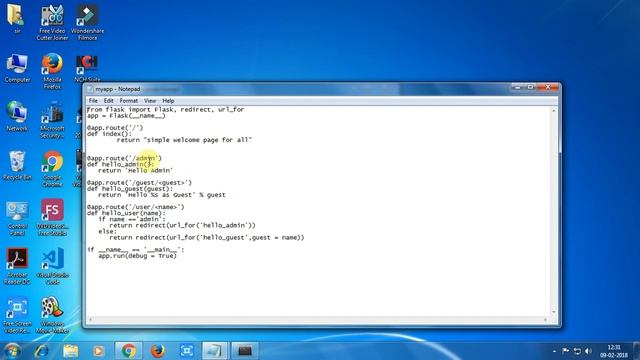The width and height of the screenshot is (640, 360).
Task: Launch DVDVideoSoft Free Studio shortcut
Action: click(x=52, y=217)
